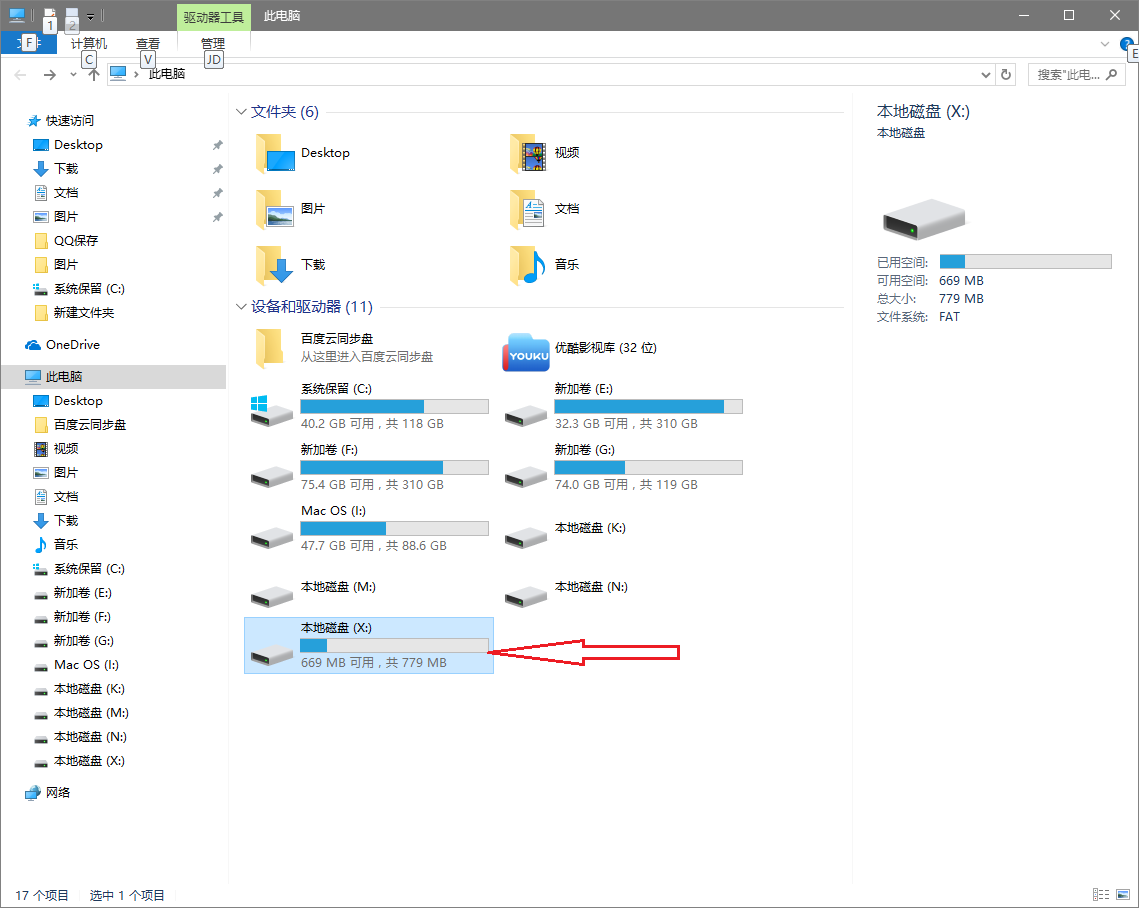
Task: Select 网络 in the navigation pane
Action: coord(49,793)
